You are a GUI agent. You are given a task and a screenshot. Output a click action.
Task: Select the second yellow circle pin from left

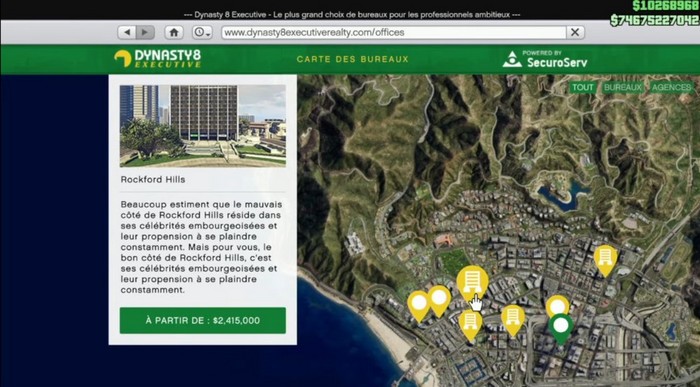point(439,300)
